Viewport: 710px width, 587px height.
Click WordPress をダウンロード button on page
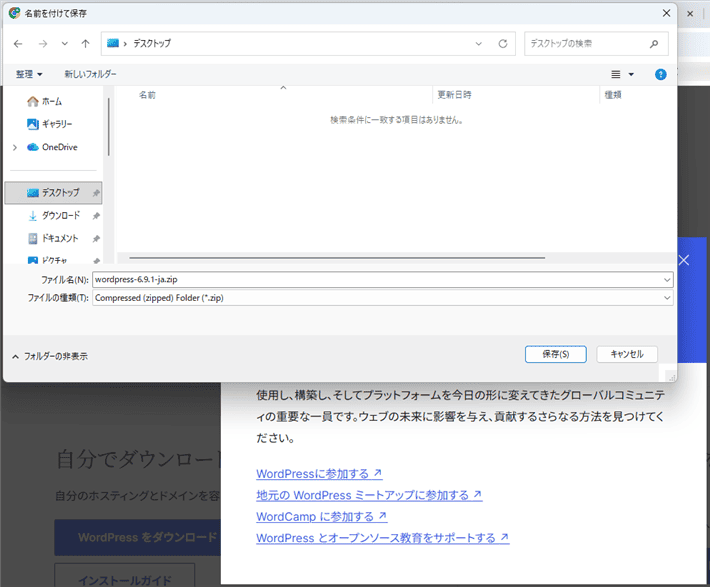click(138, 538)
